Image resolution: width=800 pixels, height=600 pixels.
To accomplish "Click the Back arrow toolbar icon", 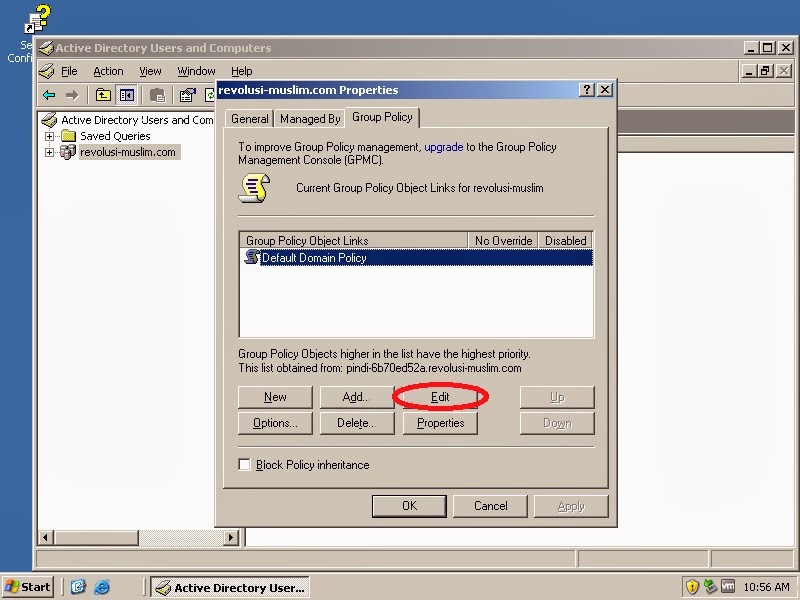I will (49, 95).
